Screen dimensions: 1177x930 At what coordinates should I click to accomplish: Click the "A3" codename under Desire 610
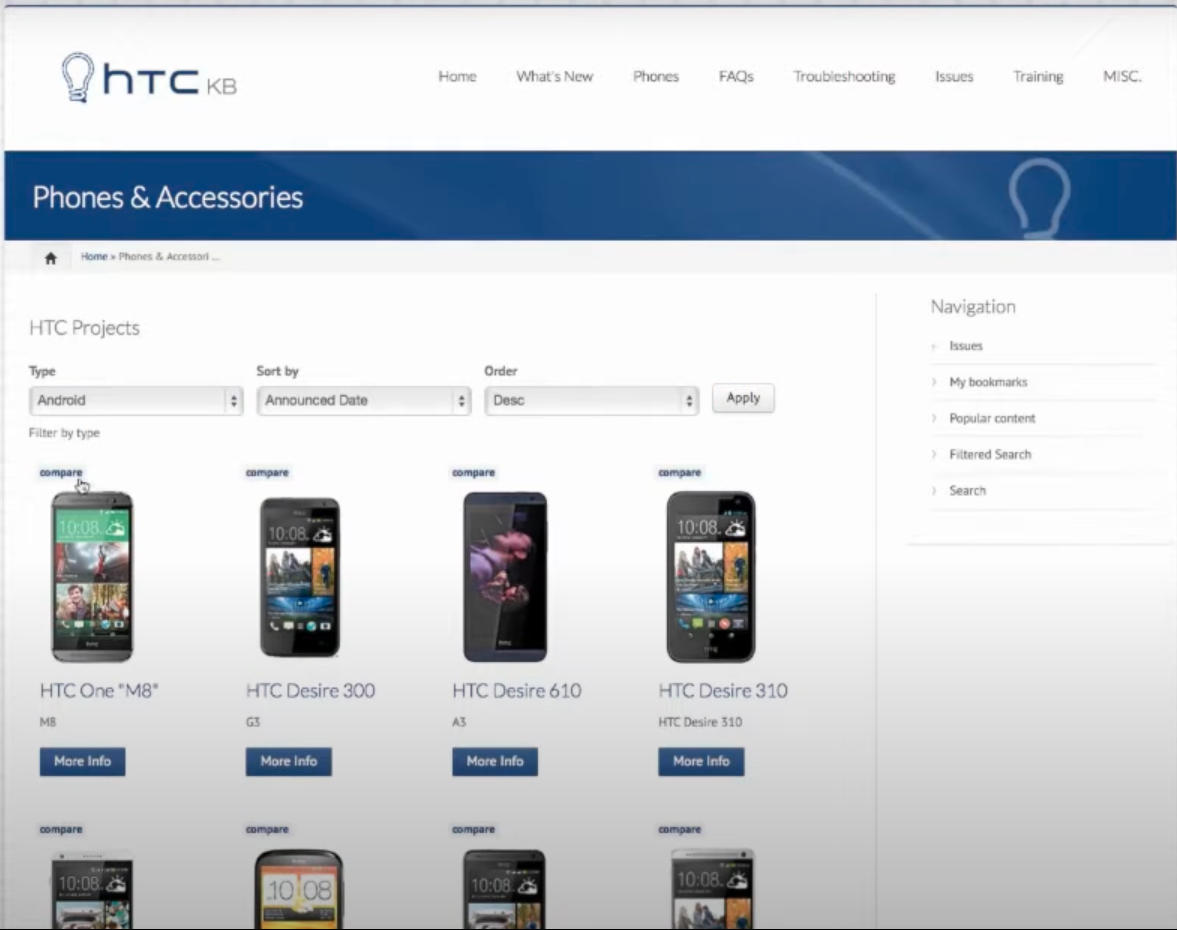[459, 722]
